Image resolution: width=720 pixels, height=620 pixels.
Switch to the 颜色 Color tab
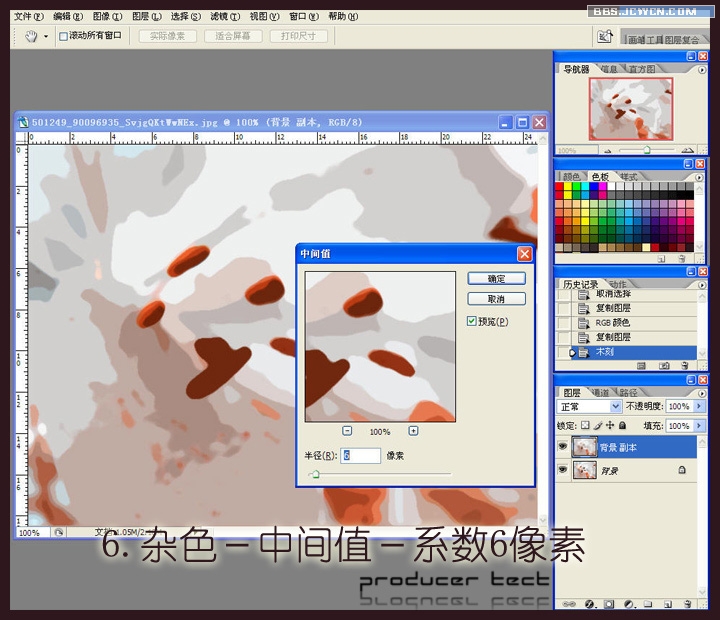(571, 177)
